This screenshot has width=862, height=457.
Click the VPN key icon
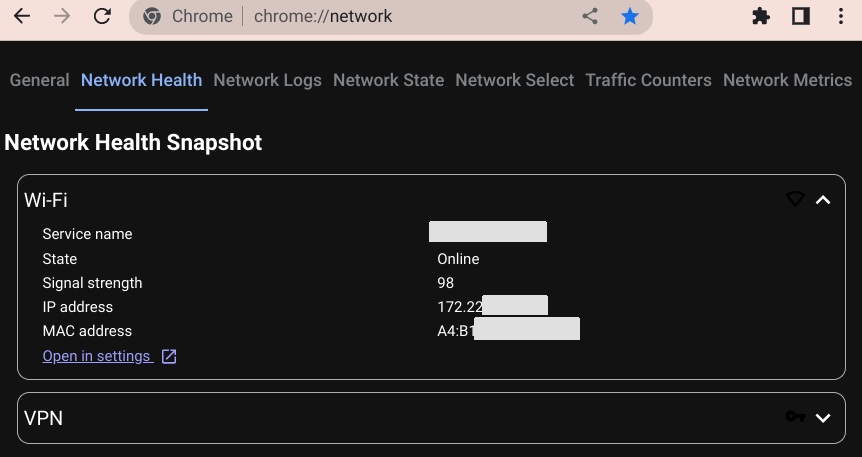pos(795,417)
